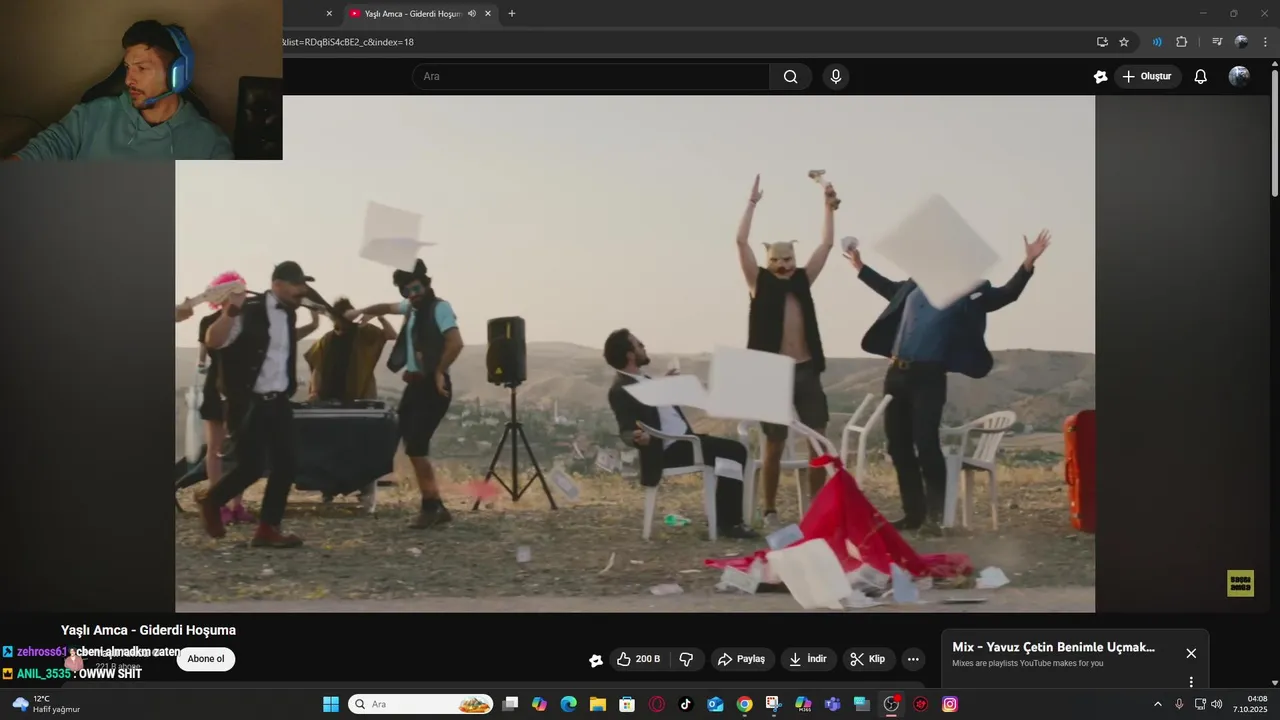Close the Mix playlist panel
The height and width of the screenshot is (720, 1280).
pos(1191,653)
